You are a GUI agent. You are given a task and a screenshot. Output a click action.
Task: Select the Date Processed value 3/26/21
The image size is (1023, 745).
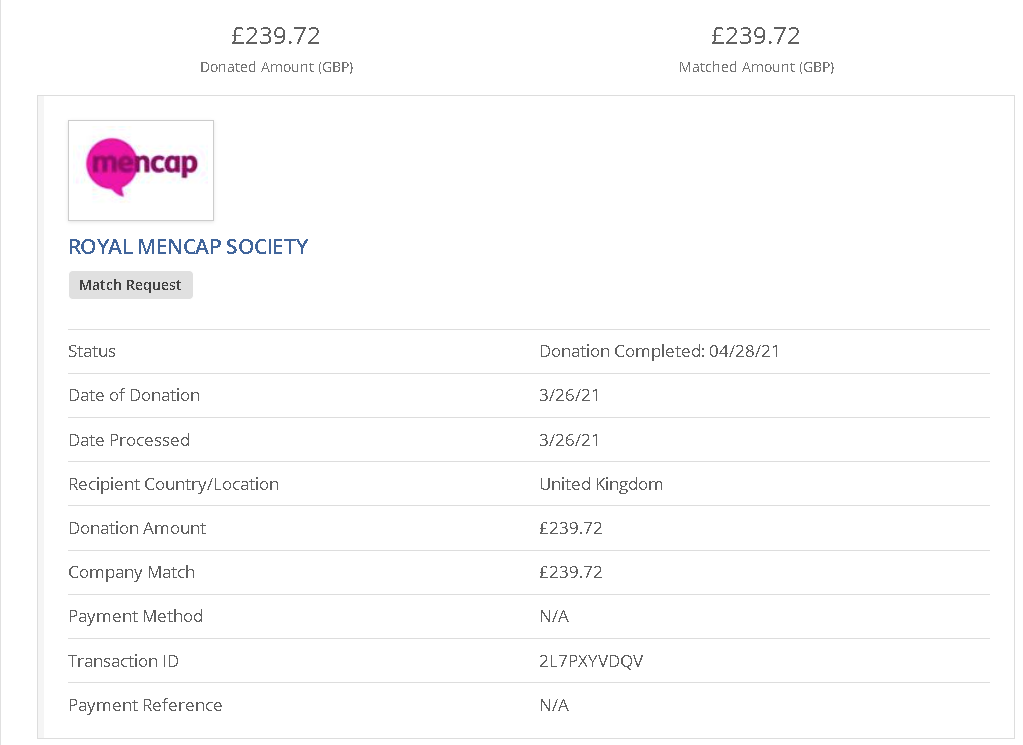569,440
